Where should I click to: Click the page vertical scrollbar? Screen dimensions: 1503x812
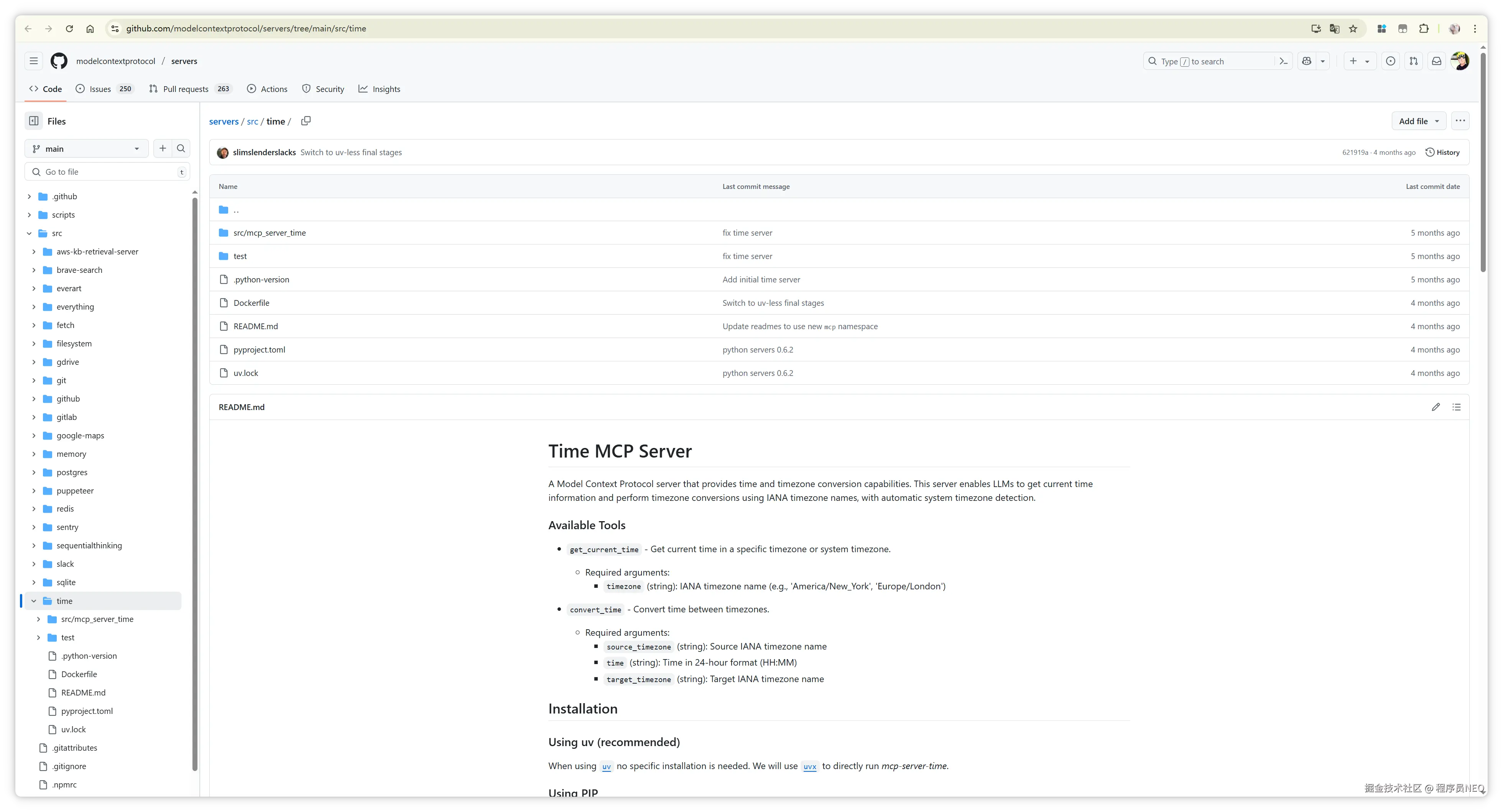[x=1483, y=163]
